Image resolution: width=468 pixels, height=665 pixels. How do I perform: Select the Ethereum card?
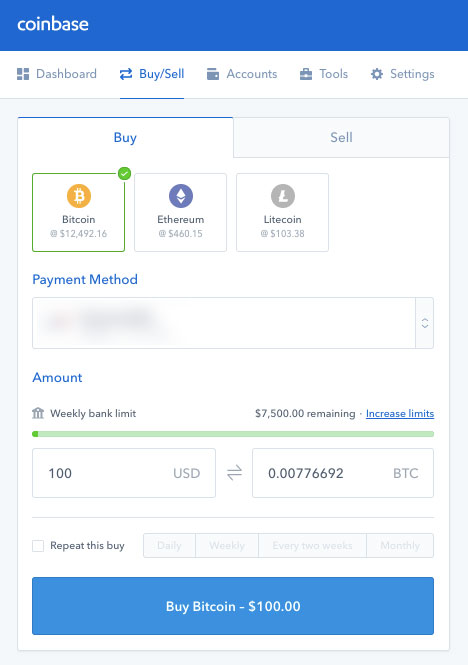pos(181,212)
